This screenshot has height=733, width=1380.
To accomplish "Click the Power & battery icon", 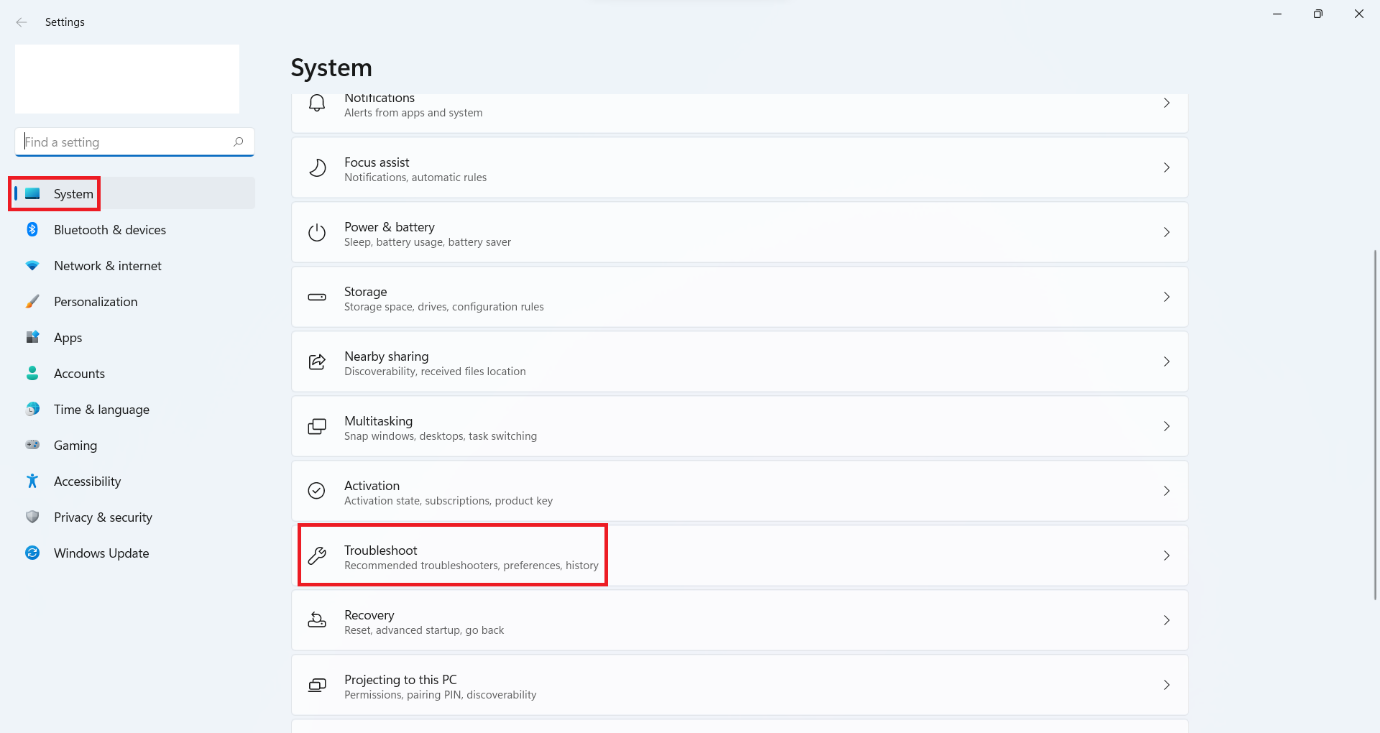I will tap(317, 232).
